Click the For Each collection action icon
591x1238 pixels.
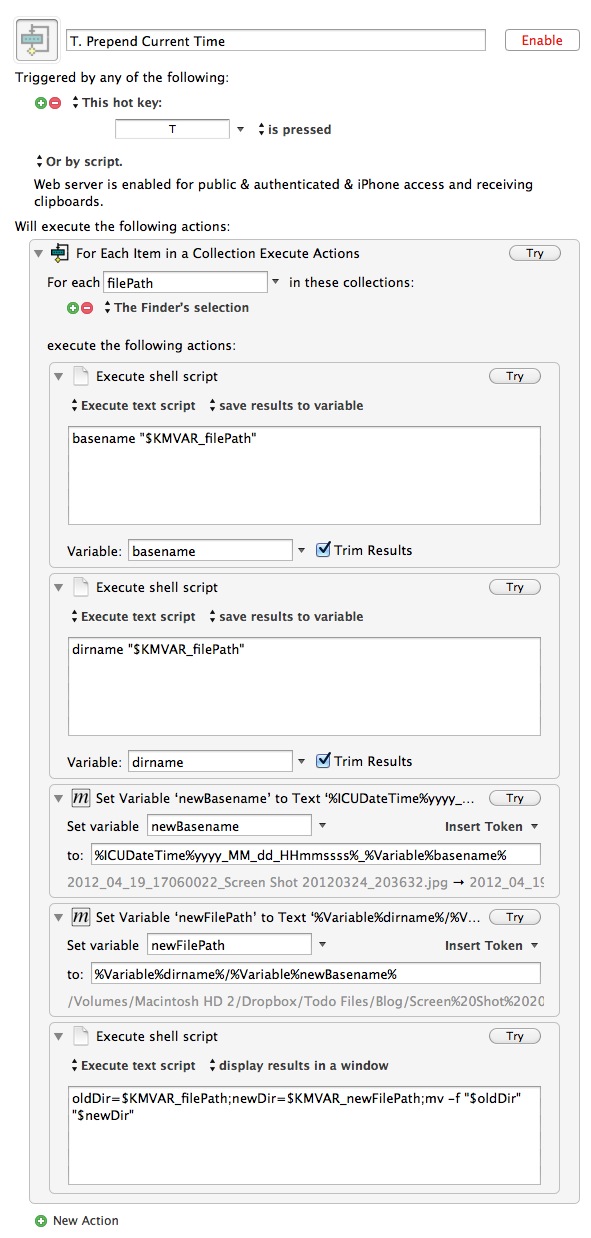pos(60,253)
